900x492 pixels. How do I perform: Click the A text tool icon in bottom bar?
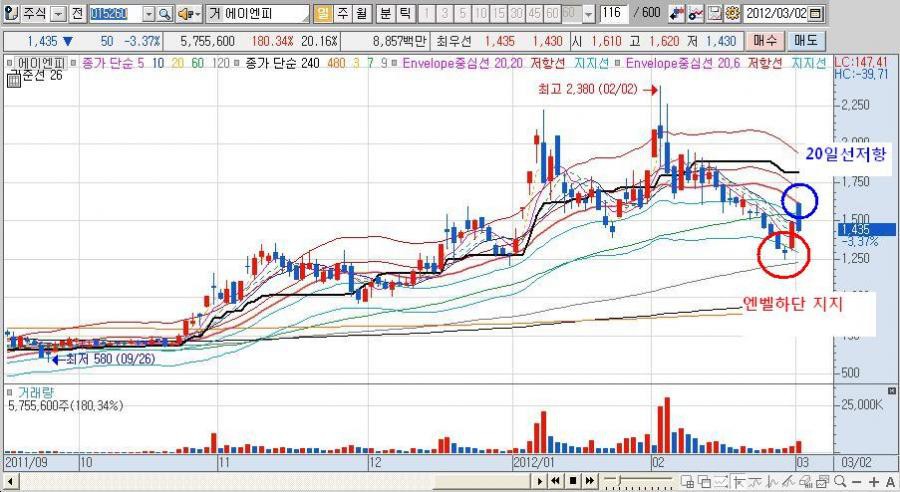(890, 482)
